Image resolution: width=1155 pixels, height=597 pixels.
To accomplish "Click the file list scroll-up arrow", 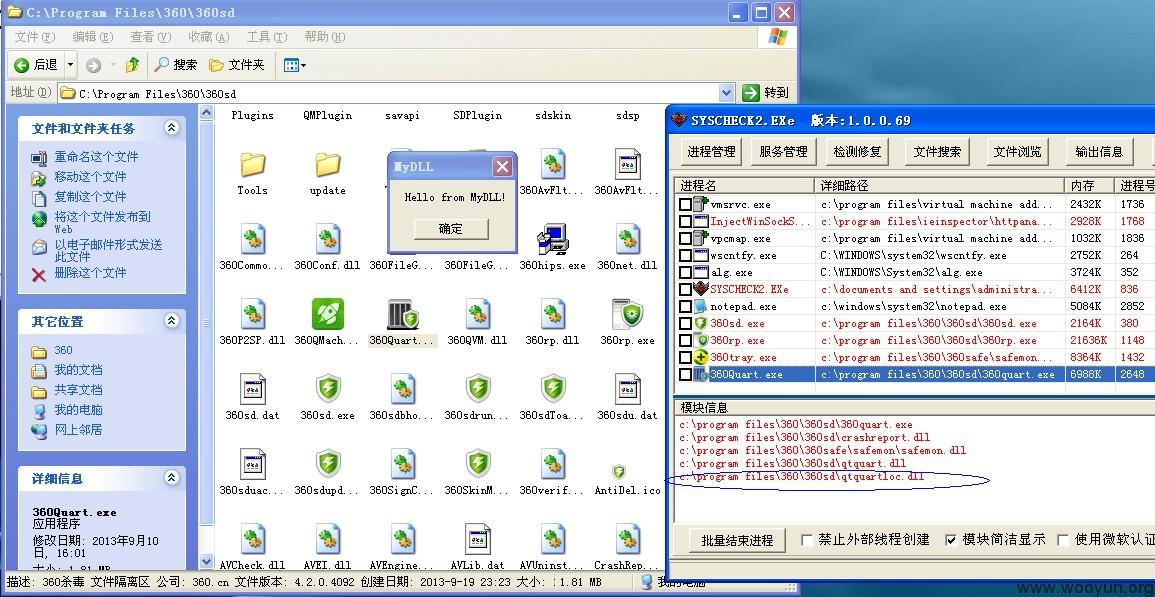I will [206, 114].
